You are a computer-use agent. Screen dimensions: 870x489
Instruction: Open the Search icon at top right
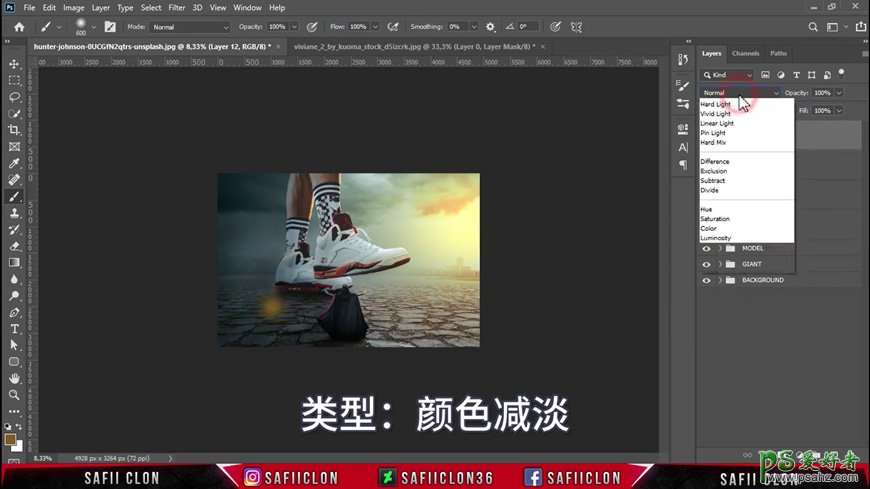pyautogui.click(x=813, y=27)
